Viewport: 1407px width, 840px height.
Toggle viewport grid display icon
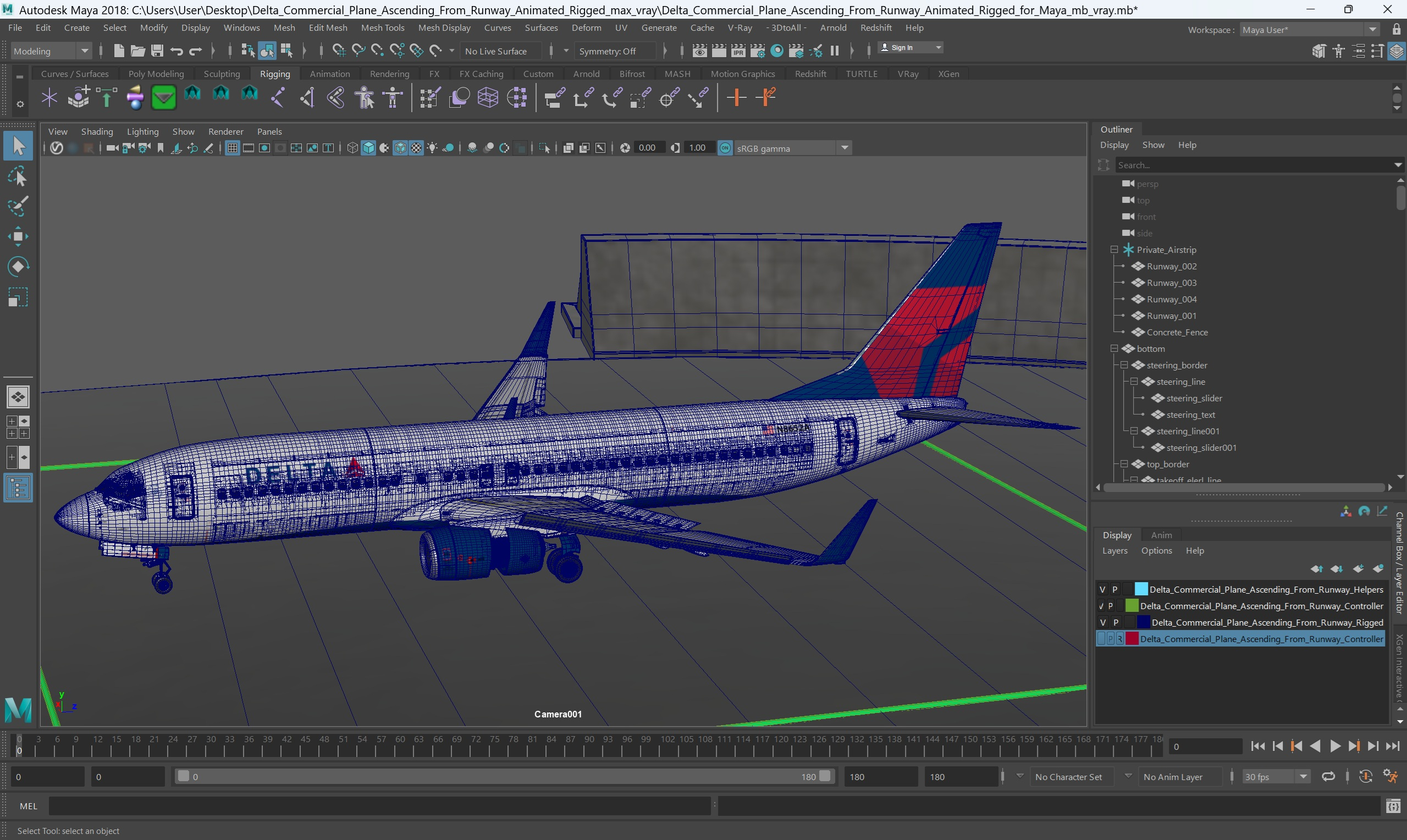[232, 148]
